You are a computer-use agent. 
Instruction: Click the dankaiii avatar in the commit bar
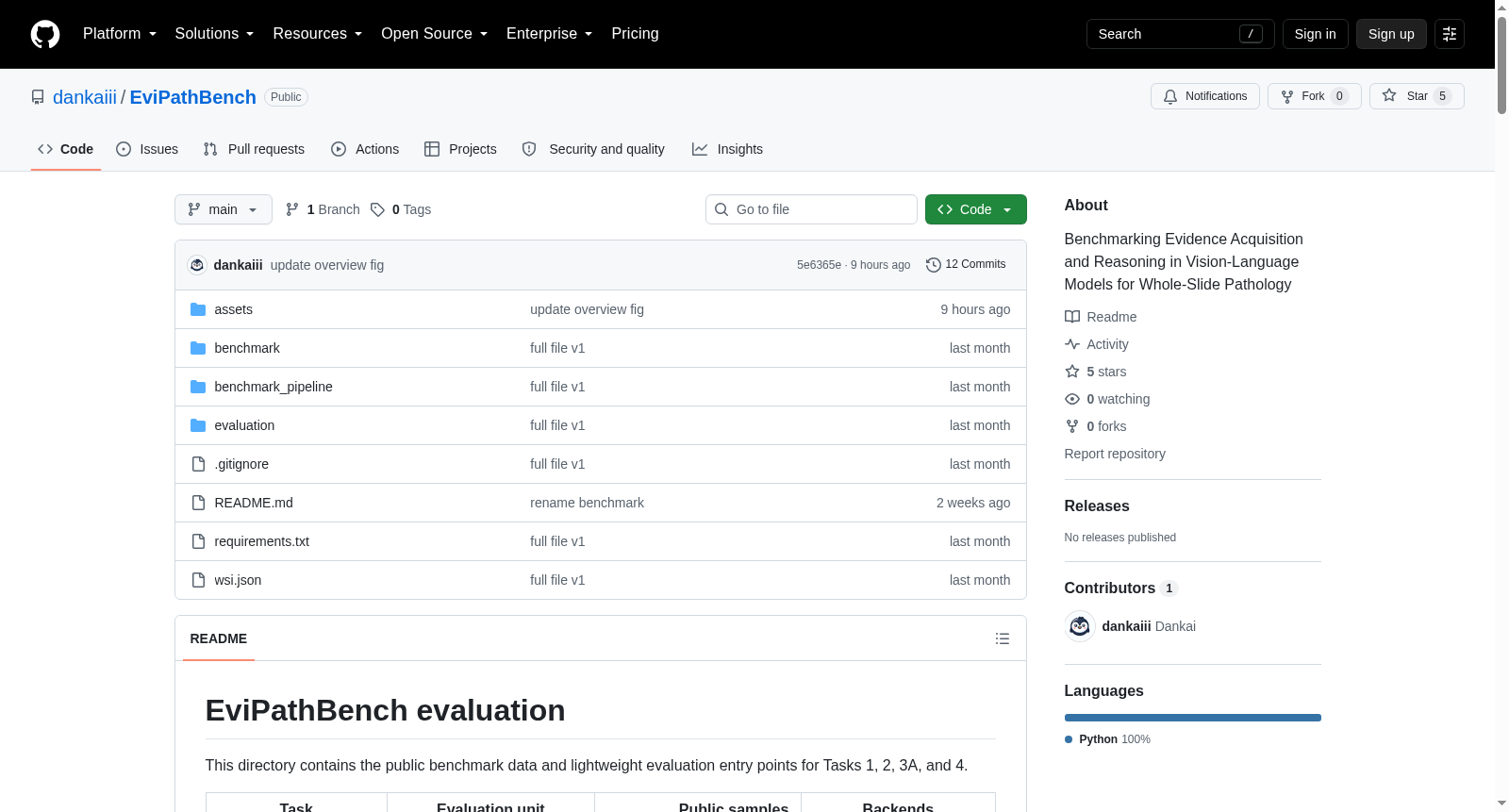pyautogui.click(x=197, y=265)
